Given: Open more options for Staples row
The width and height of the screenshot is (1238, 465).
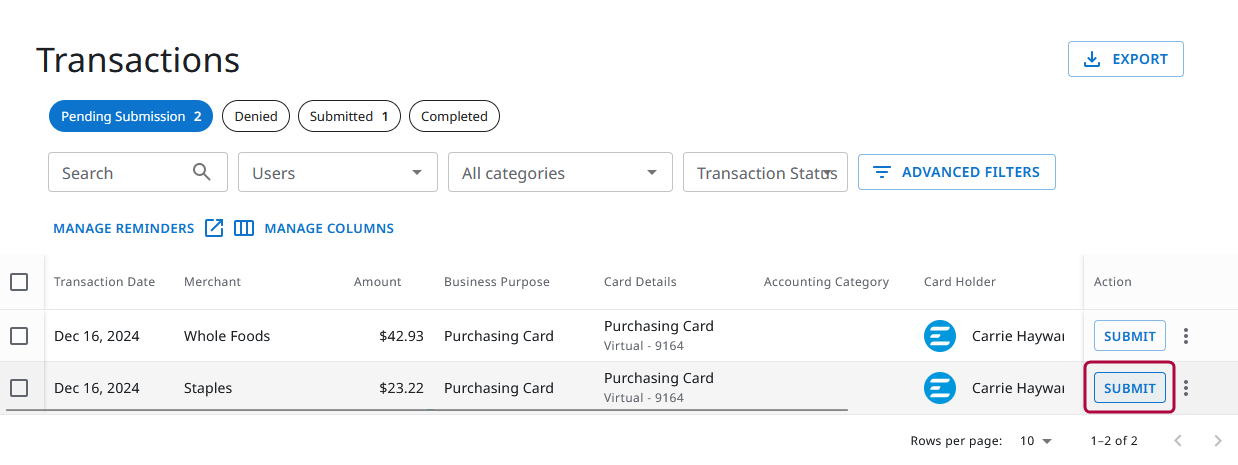Looking at the screenshot, I should [x=1186, y=388].
